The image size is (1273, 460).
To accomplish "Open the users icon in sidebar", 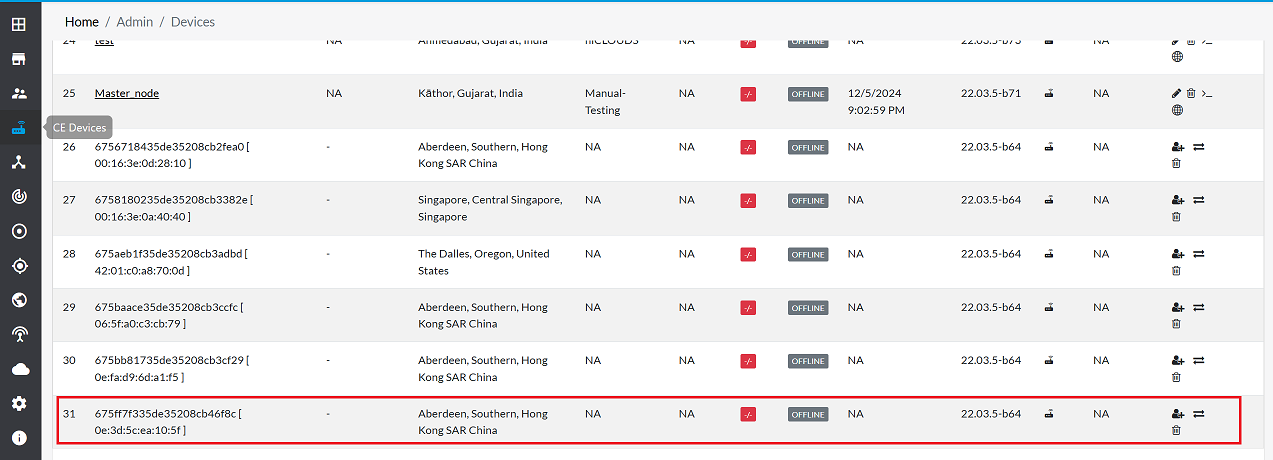I will (x=19, y=93).
